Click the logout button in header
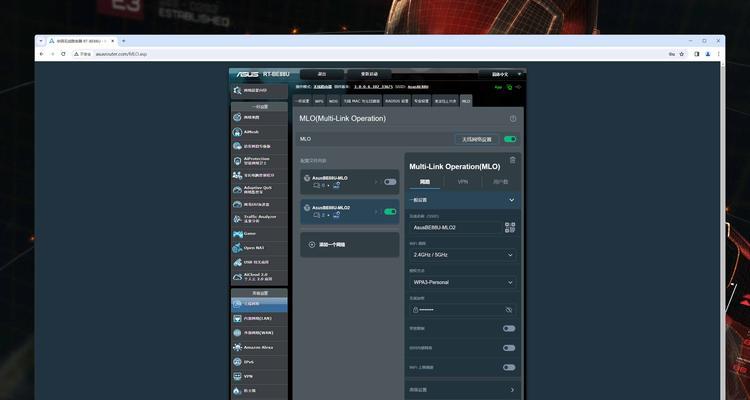The image size is (750, 400). [322, 74]
